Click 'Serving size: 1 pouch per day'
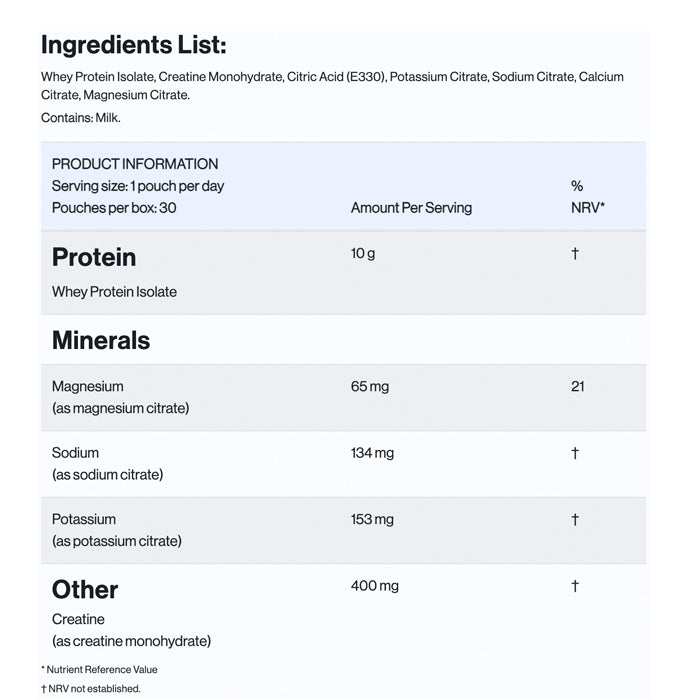700x700 pixels. [x=138, y=186]
